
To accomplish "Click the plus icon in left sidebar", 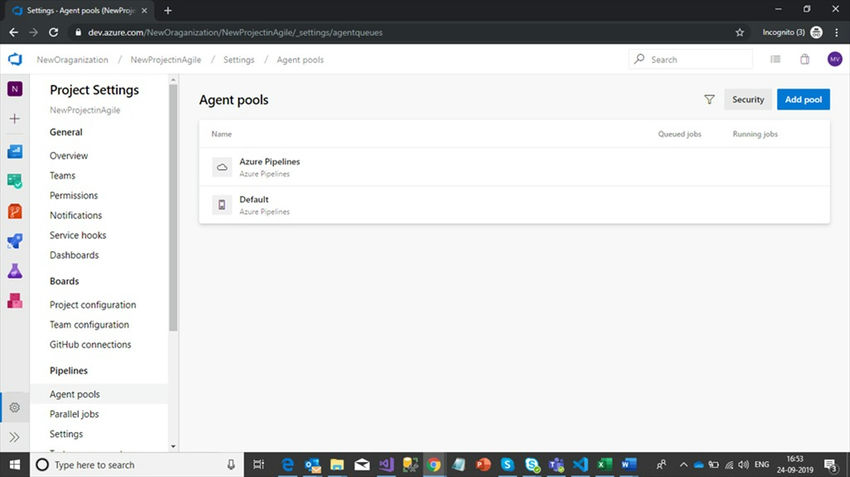I will pyautogui.click(x=15, y=119).
